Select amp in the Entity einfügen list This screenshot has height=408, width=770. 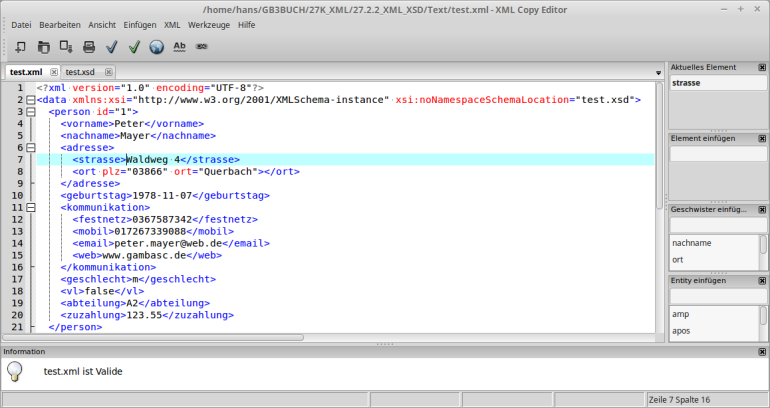pyautogui.click(x=681, y=313)
